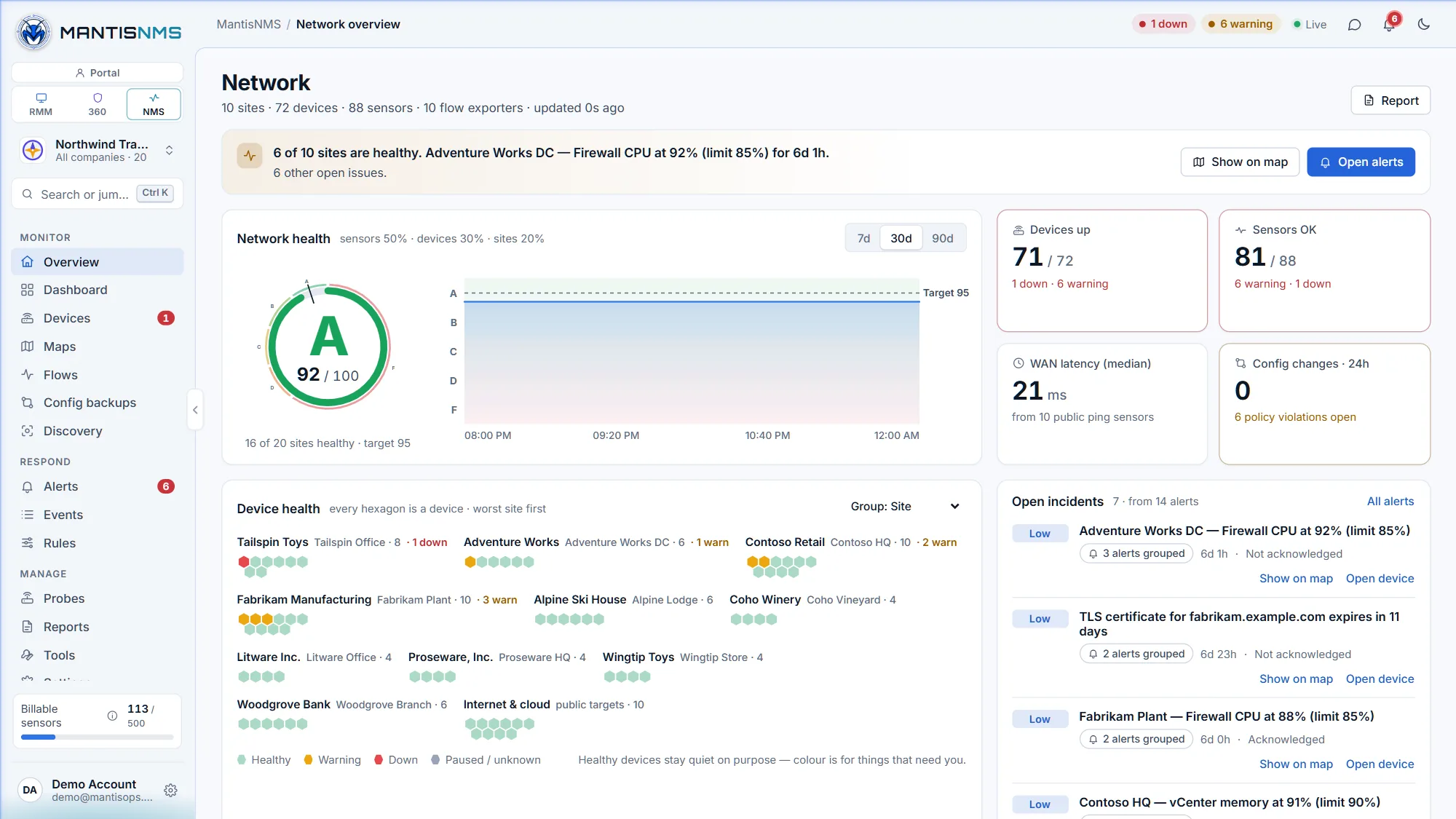The height and width of the screenshot is (819, 1456).
Task: Switch to the RMM module tab
Action: coord(41,104)
